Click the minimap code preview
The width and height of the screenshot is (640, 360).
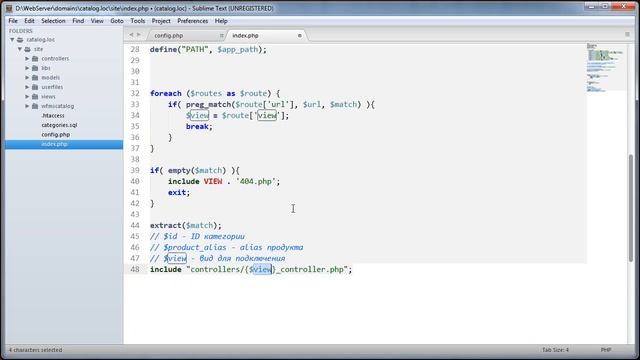(x=607, y=67)
